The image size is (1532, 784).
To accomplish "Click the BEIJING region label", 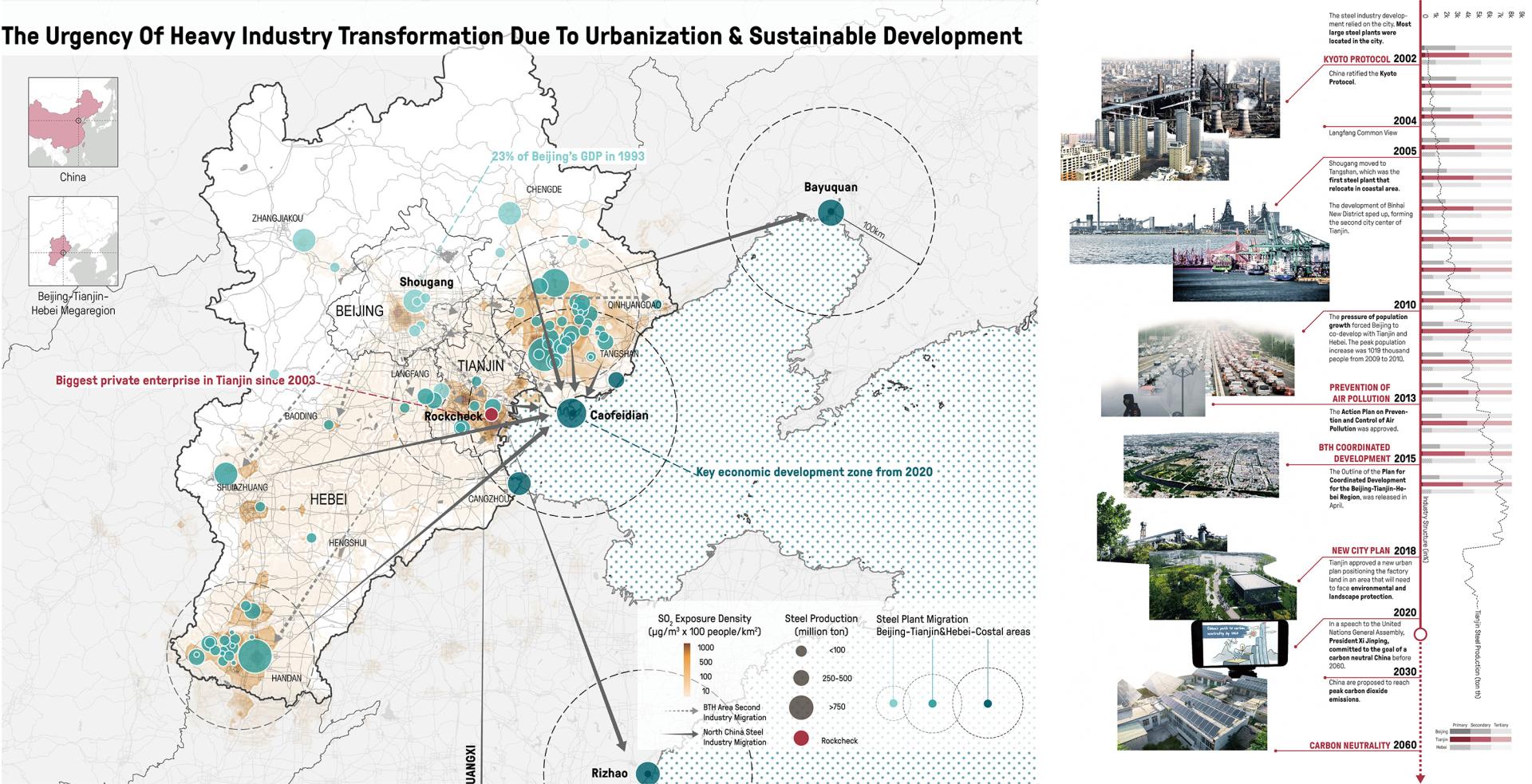I will coord(360,310).
